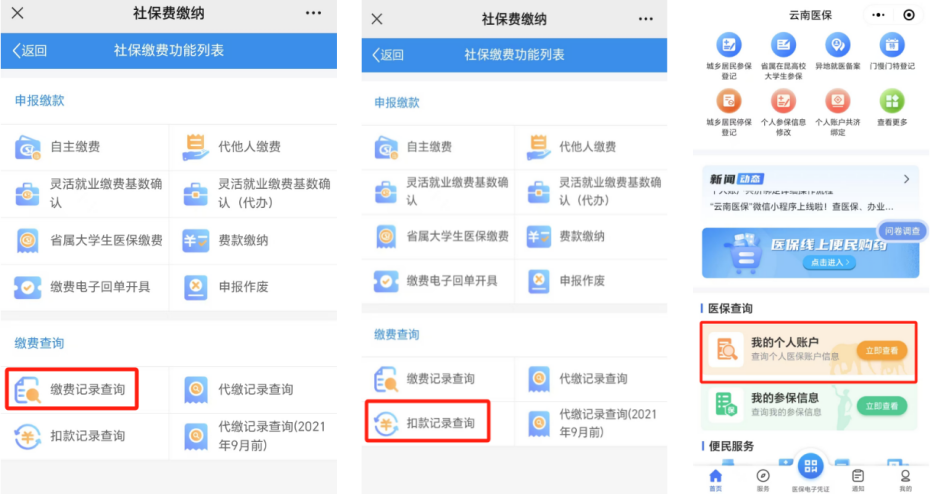The height and width of the screenshot is (495, 938).
Task: Open the 个人参保信息修改 icon
Action: pos(782,101)
